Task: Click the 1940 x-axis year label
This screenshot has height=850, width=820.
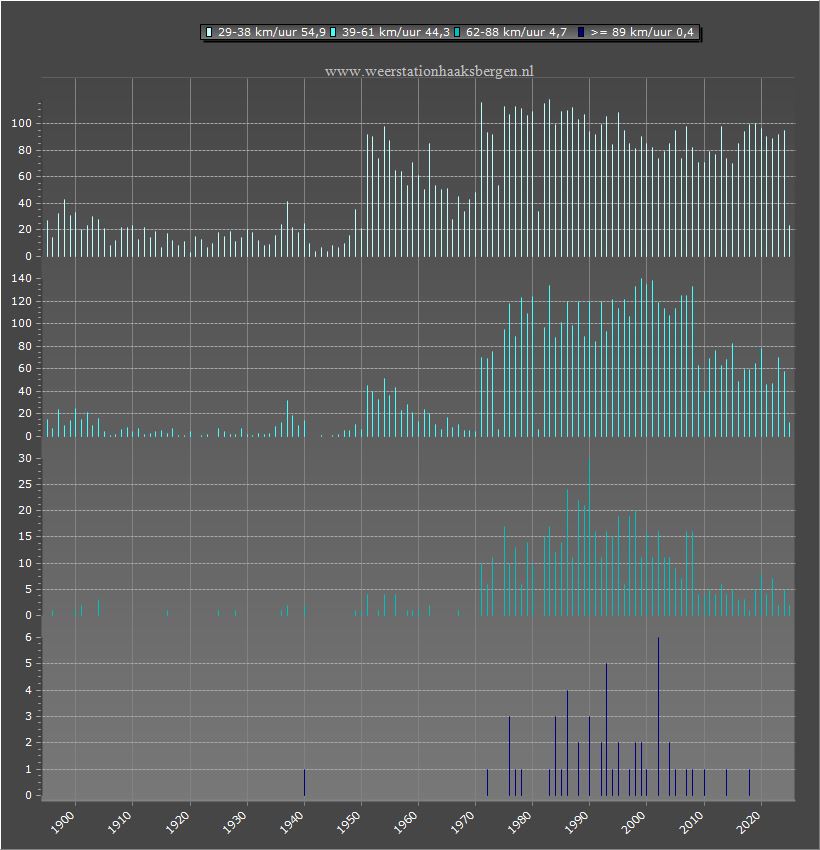Action: (x=293, y=822)
